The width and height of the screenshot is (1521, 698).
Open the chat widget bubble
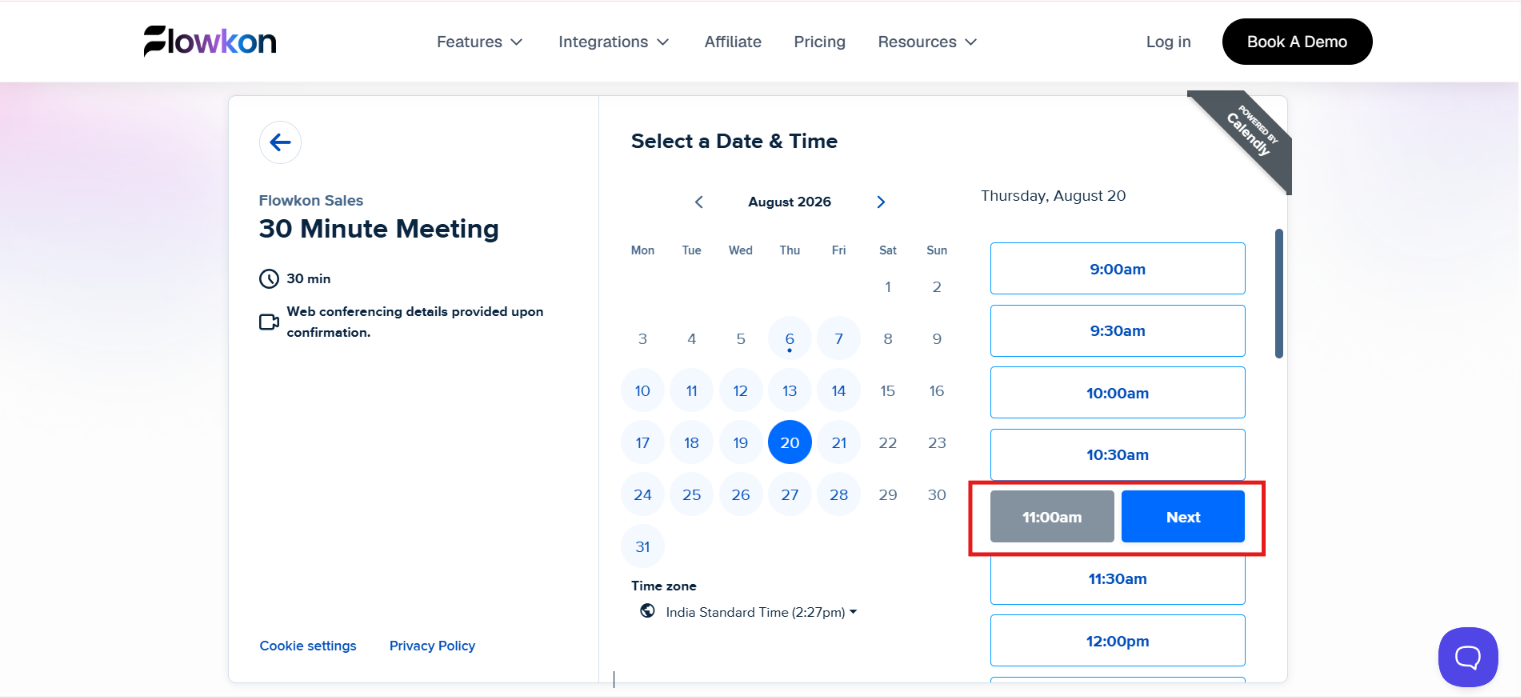(x=1468, y=657)
